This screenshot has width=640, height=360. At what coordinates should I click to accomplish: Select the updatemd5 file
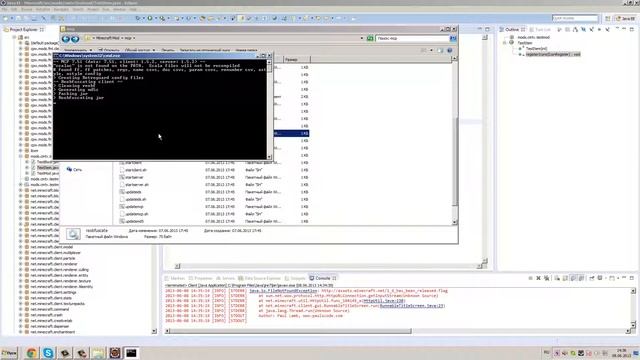pyautogui.click(x=135, y=221)
